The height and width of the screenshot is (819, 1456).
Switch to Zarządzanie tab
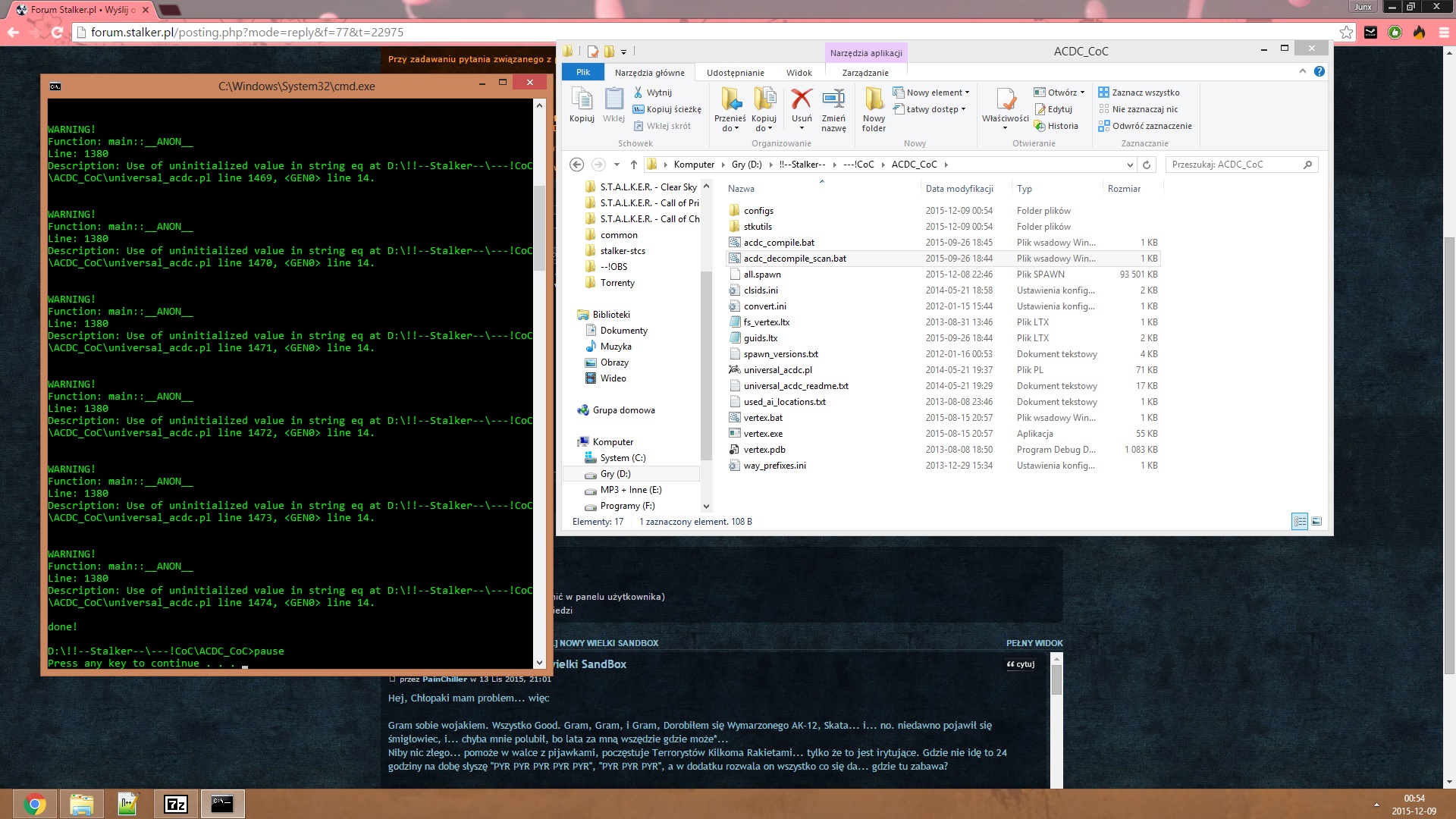click(x=865, y=73)
